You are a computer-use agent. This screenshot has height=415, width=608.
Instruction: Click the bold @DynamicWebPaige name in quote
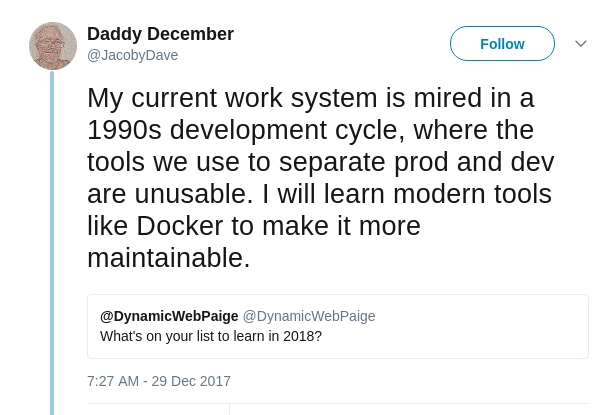point(169,316)
